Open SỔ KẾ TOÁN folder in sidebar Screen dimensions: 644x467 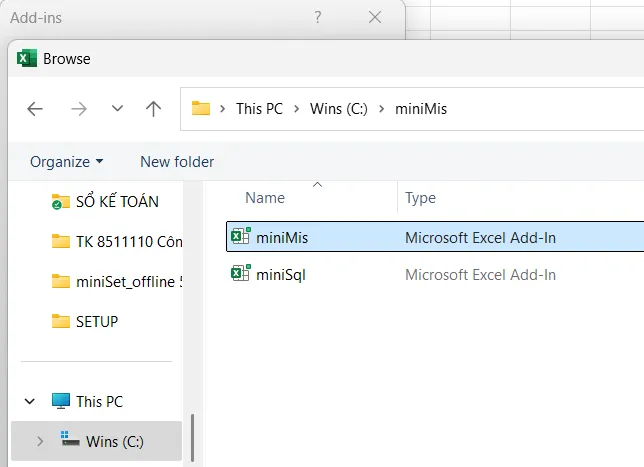click(117, 202)
